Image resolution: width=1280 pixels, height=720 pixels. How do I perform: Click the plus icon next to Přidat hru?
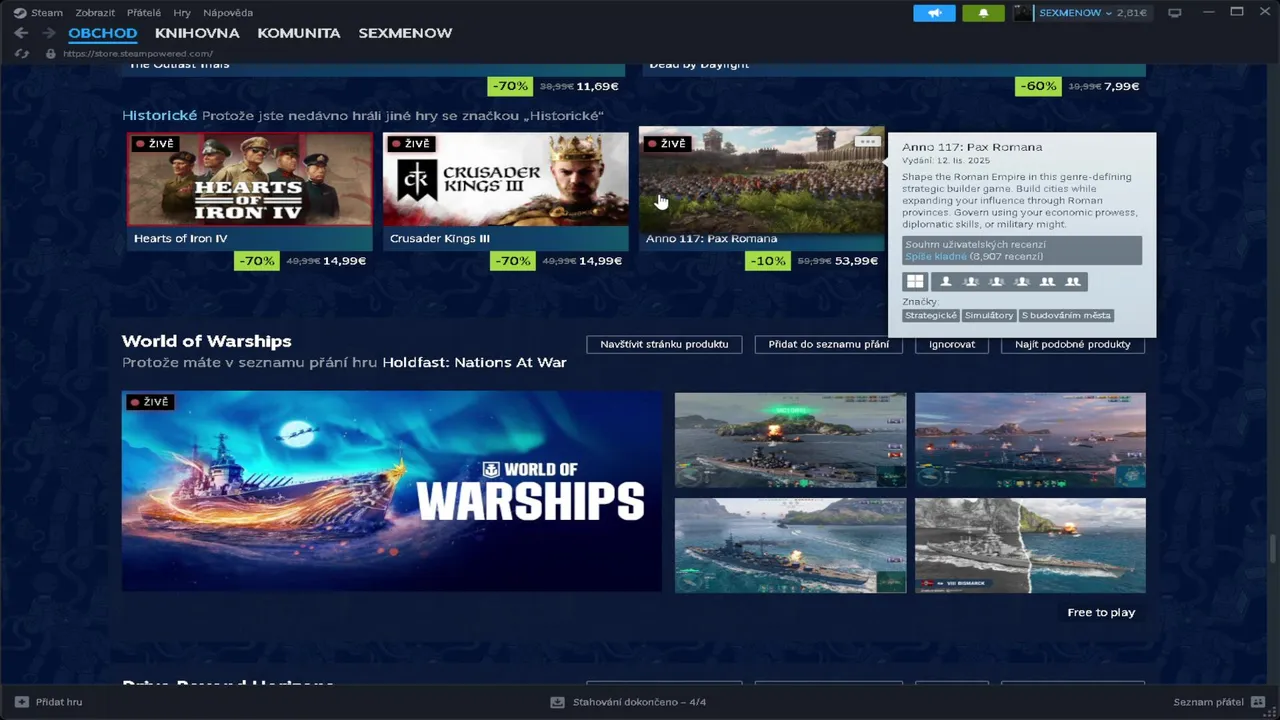point(22,702)
